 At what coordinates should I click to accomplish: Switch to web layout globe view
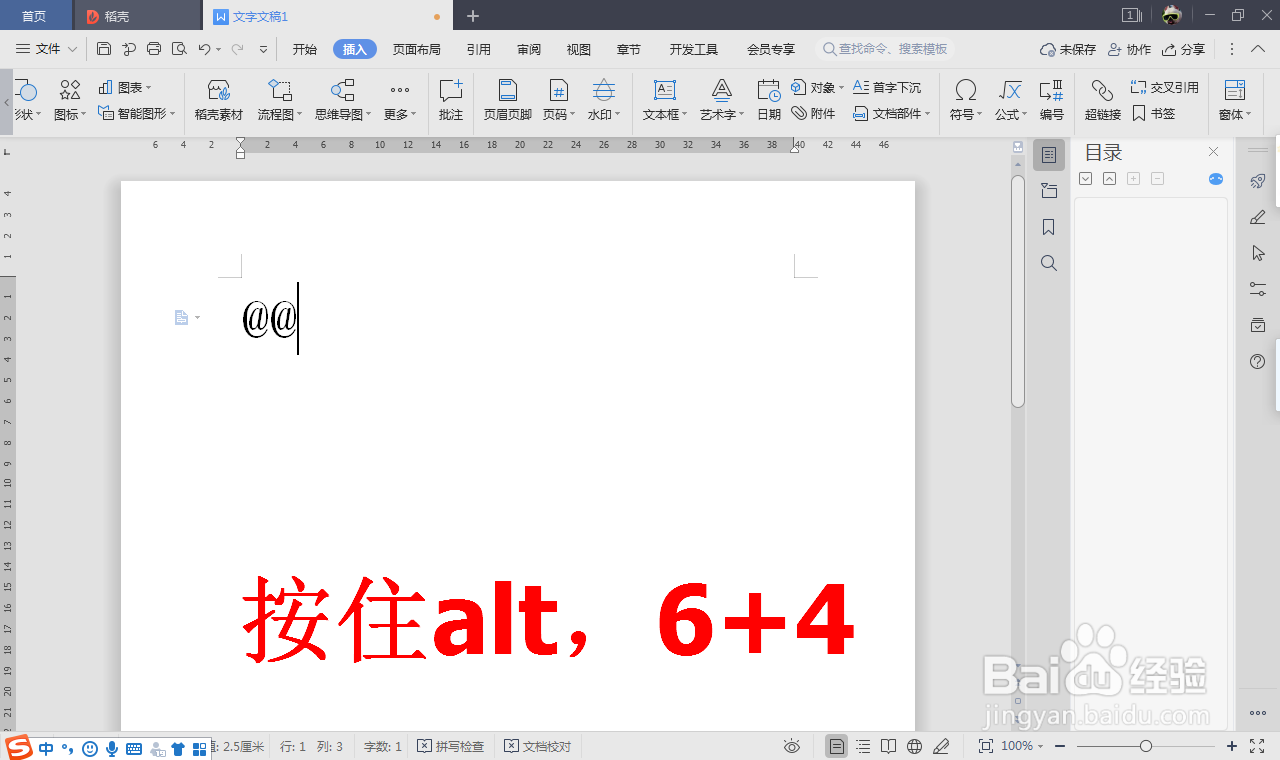point(914,746)
